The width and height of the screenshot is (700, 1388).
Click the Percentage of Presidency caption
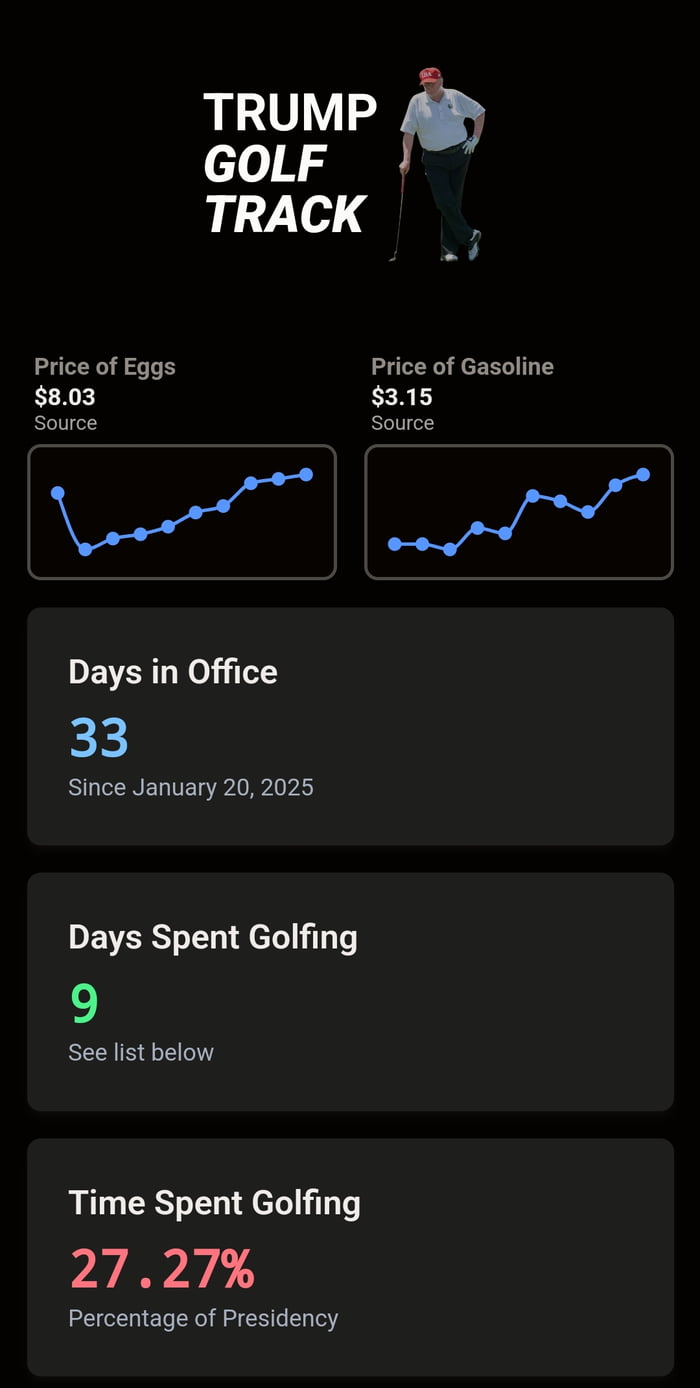(x=203, y=1318)
